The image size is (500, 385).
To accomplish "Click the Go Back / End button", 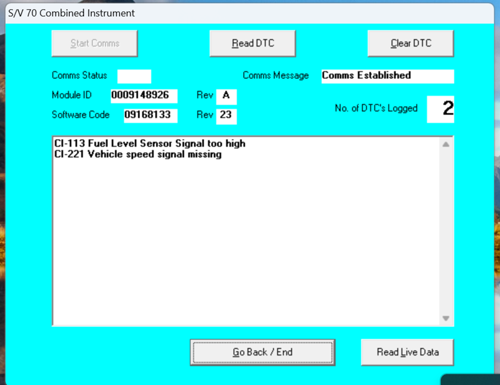I will 263,352.
